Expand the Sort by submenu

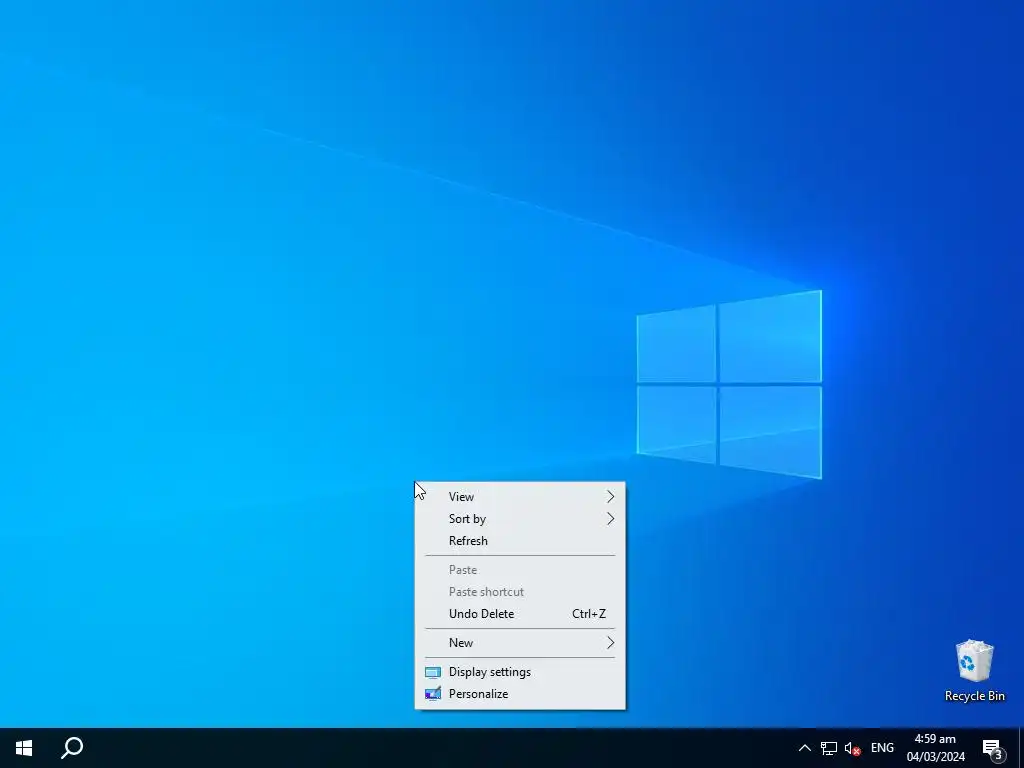click(x=520, y=519)
